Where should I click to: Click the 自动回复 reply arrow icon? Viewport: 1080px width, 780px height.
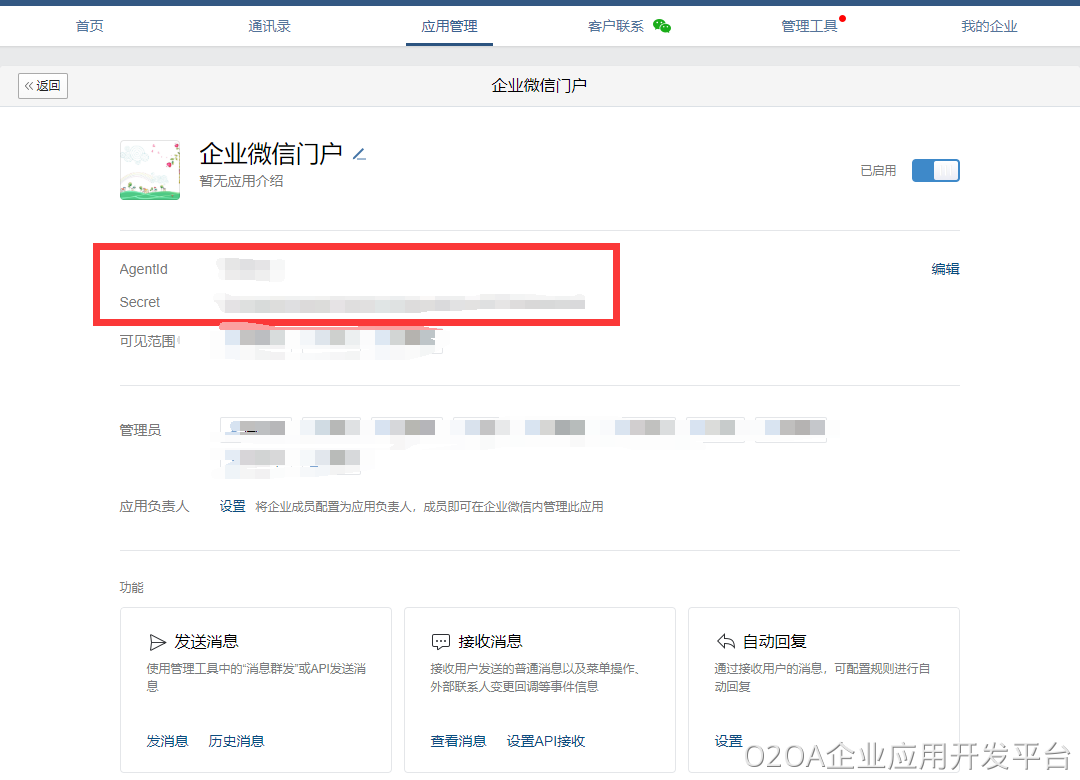[x=726, y=642]
